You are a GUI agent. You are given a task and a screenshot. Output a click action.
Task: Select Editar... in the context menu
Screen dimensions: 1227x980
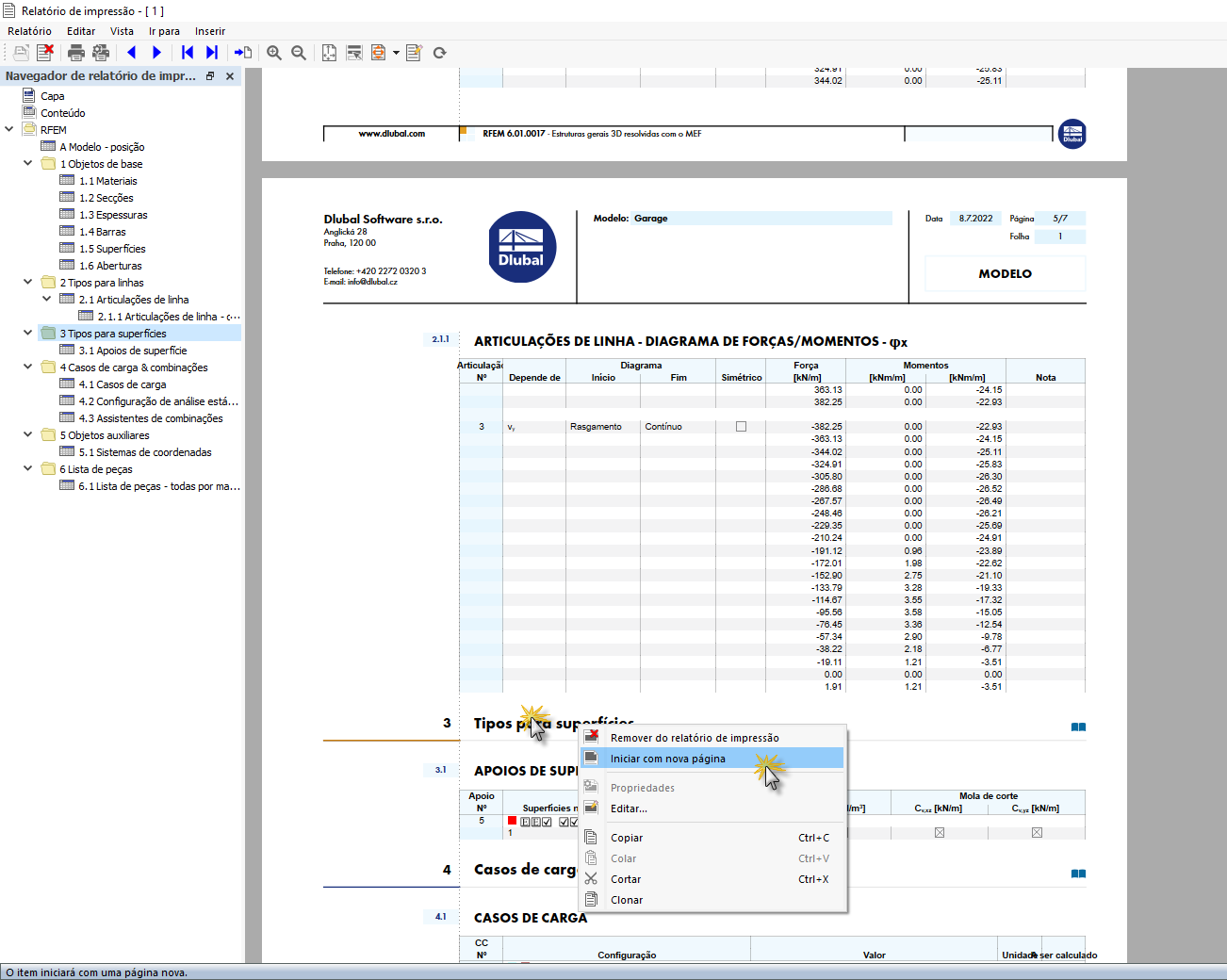(x=712, y=808)
